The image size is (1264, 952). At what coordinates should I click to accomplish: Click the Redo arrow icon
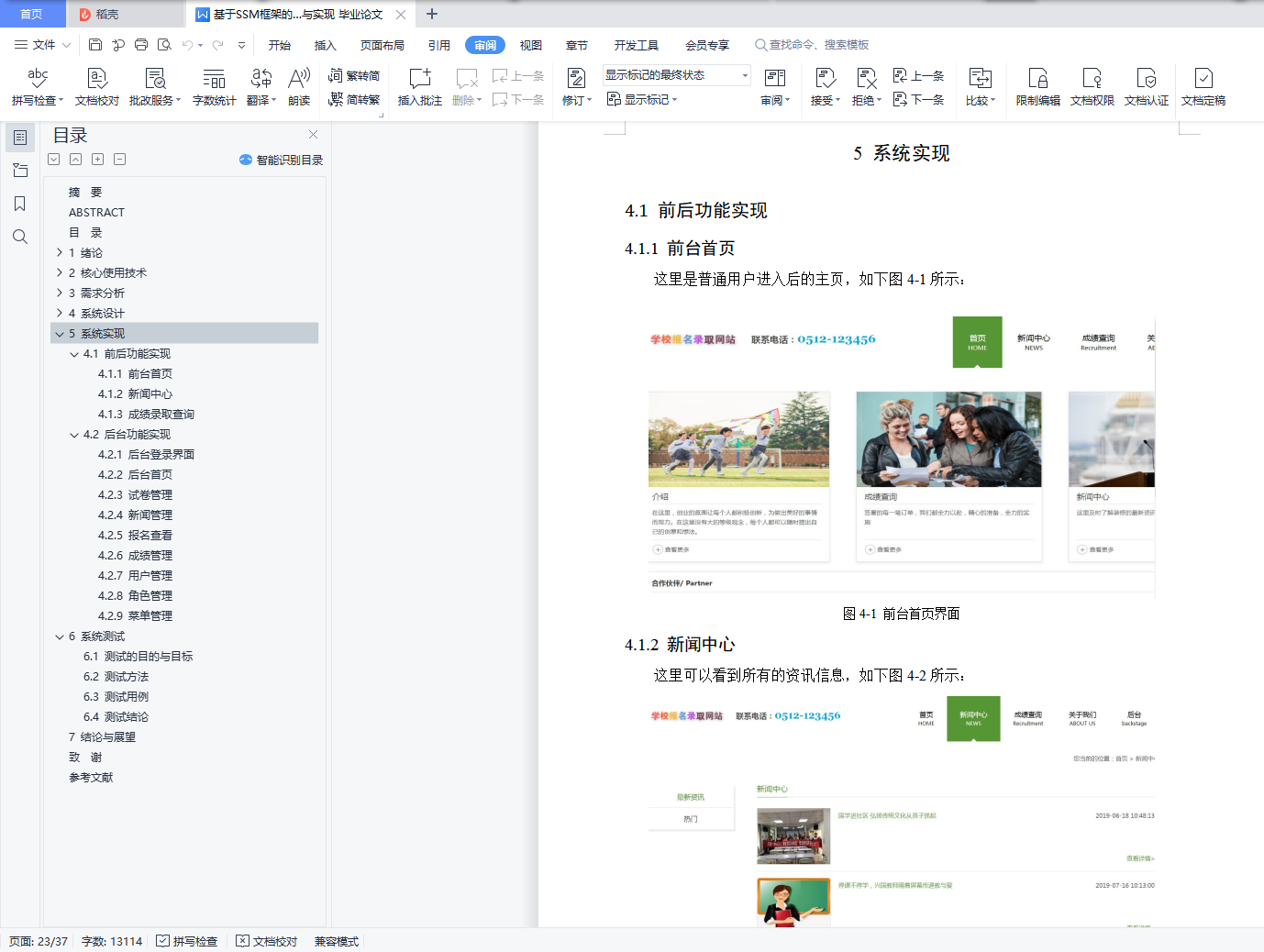pyautogui.click(x=218, y=45)
